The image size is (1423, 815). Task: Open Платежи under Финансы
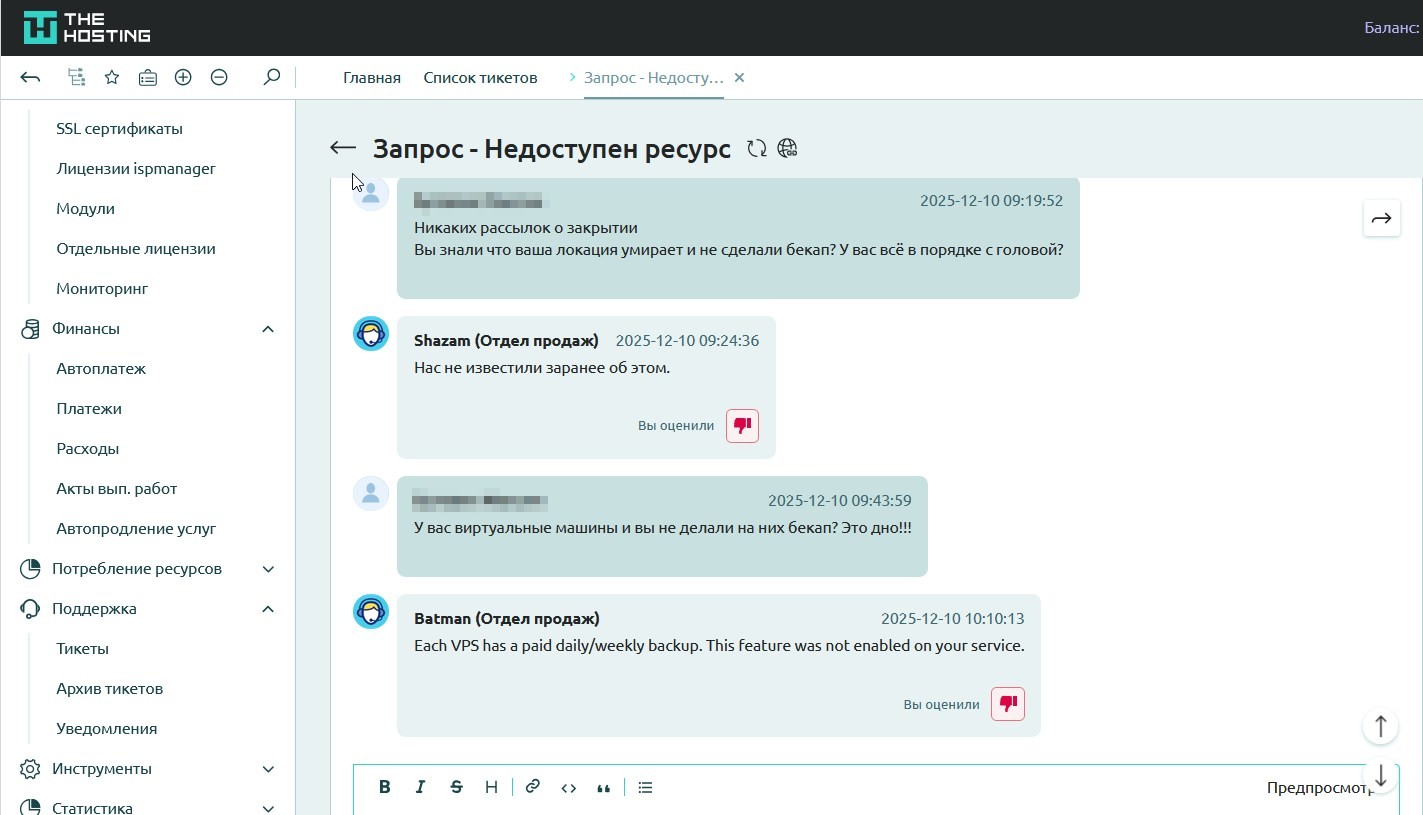[x=89, y=409]
